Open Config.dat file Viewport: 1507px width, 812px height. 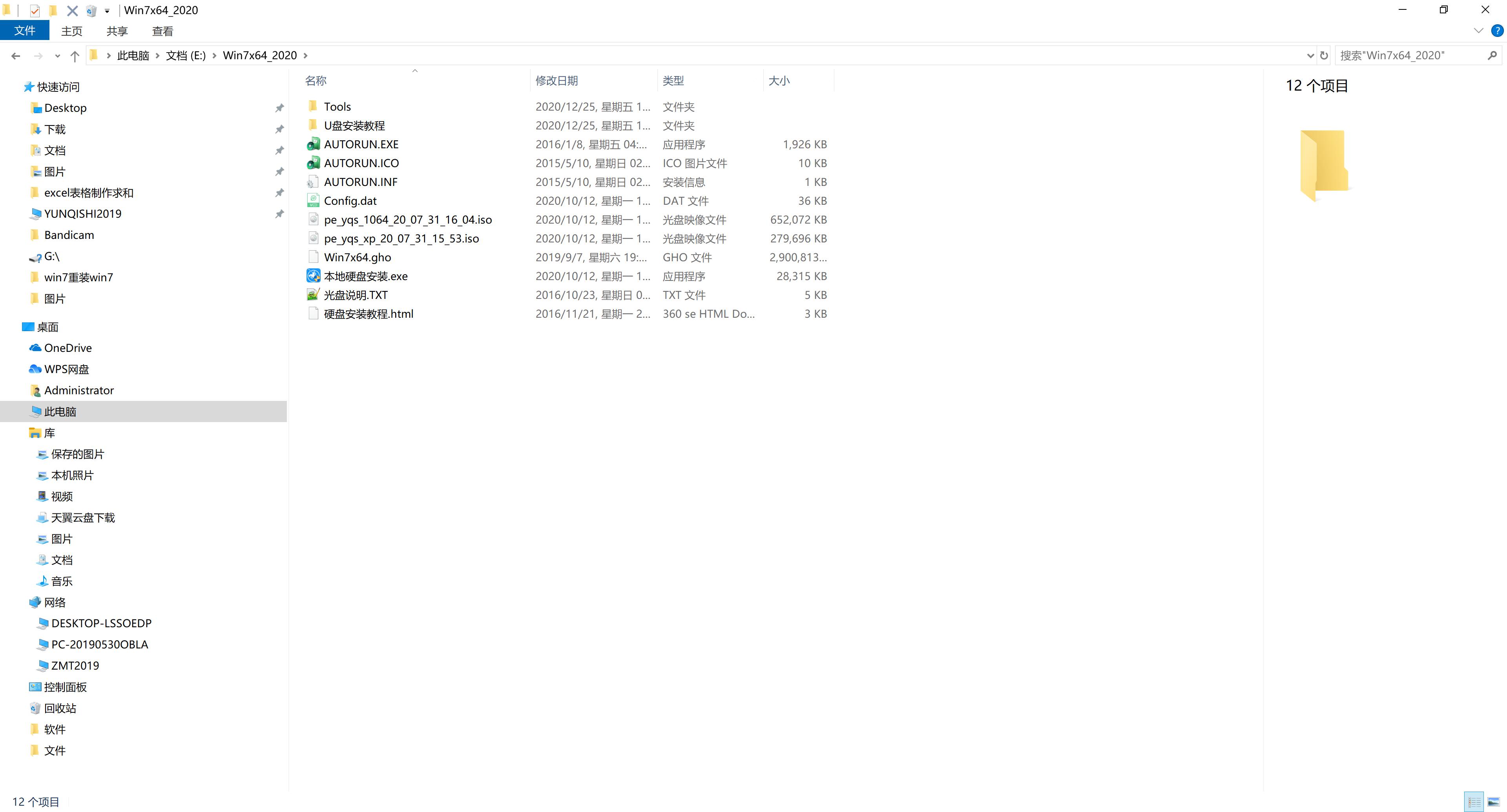tap(350, 200)
